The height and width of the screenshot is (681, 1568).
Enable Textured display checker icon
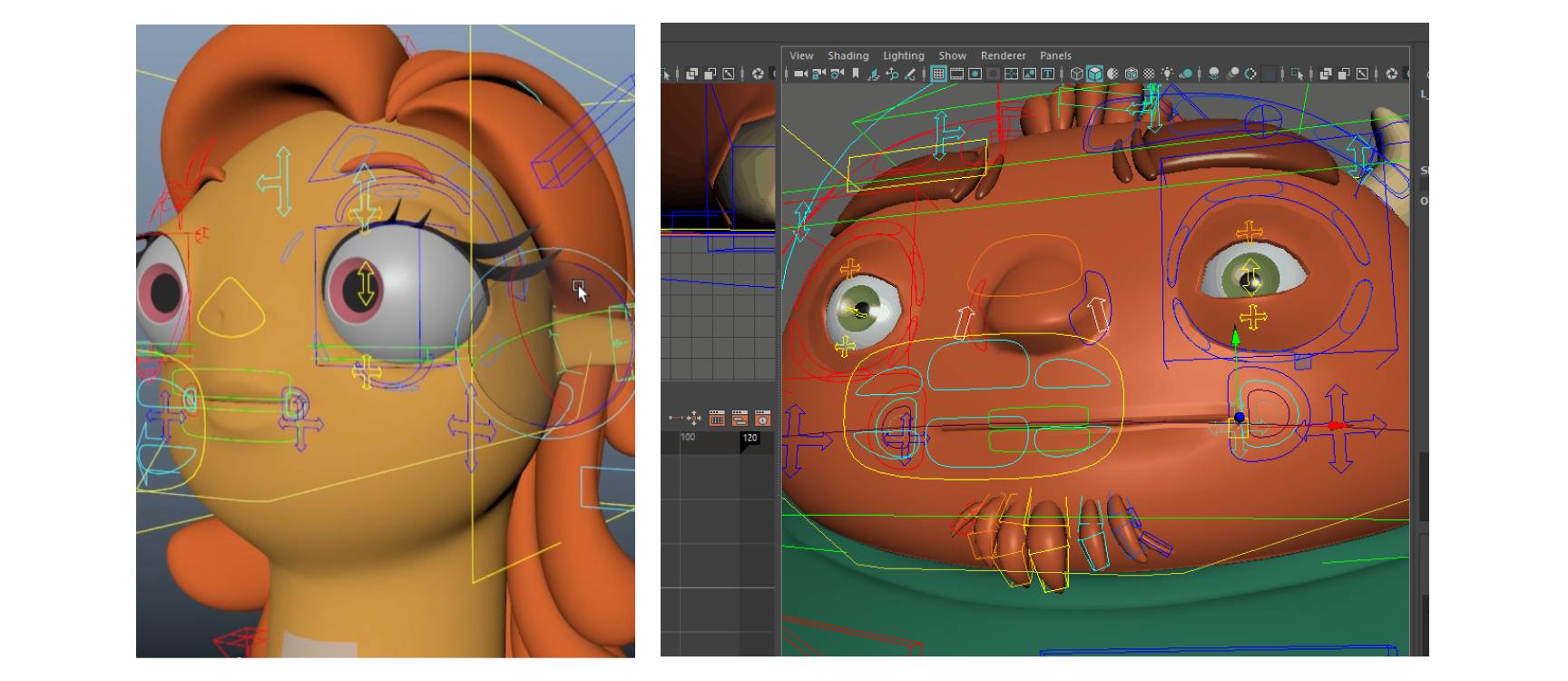pos(1149,74)
